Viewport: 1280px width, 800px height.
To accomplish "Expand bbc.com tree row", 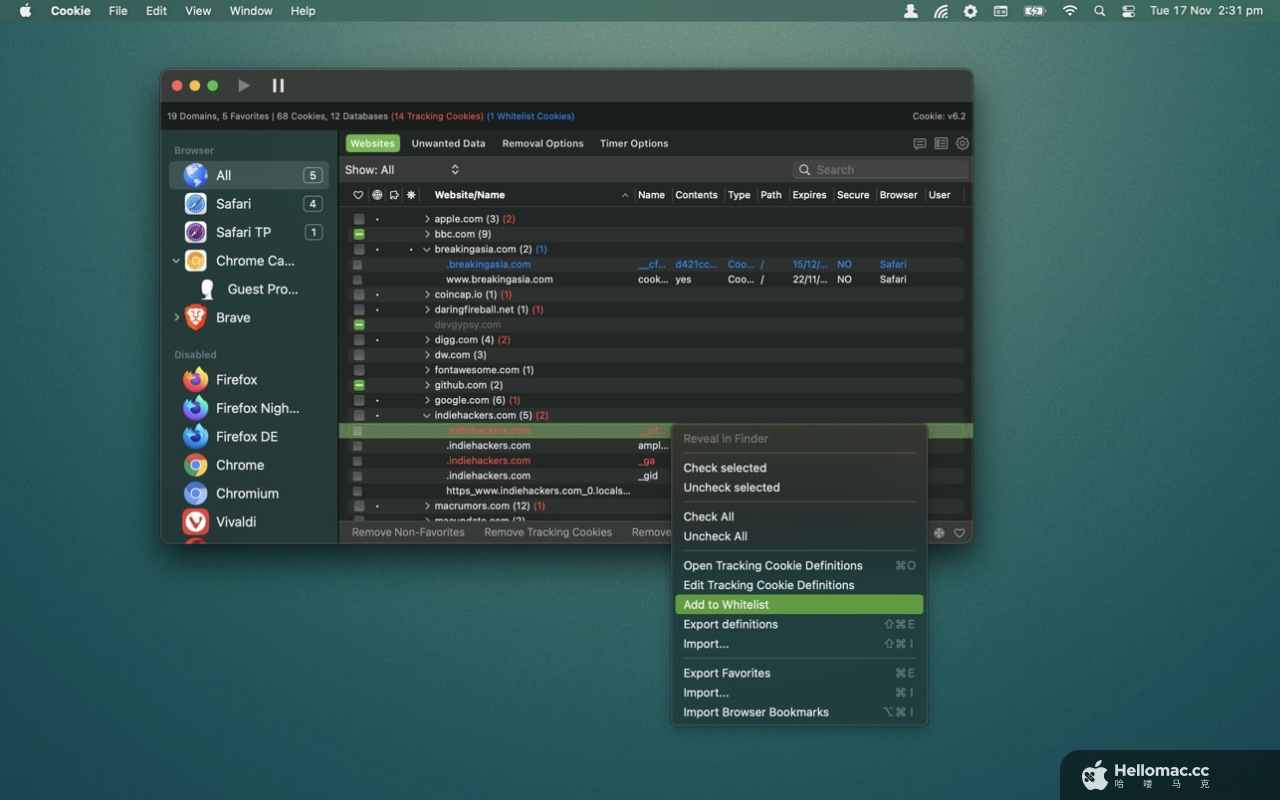I will (427, 234).
